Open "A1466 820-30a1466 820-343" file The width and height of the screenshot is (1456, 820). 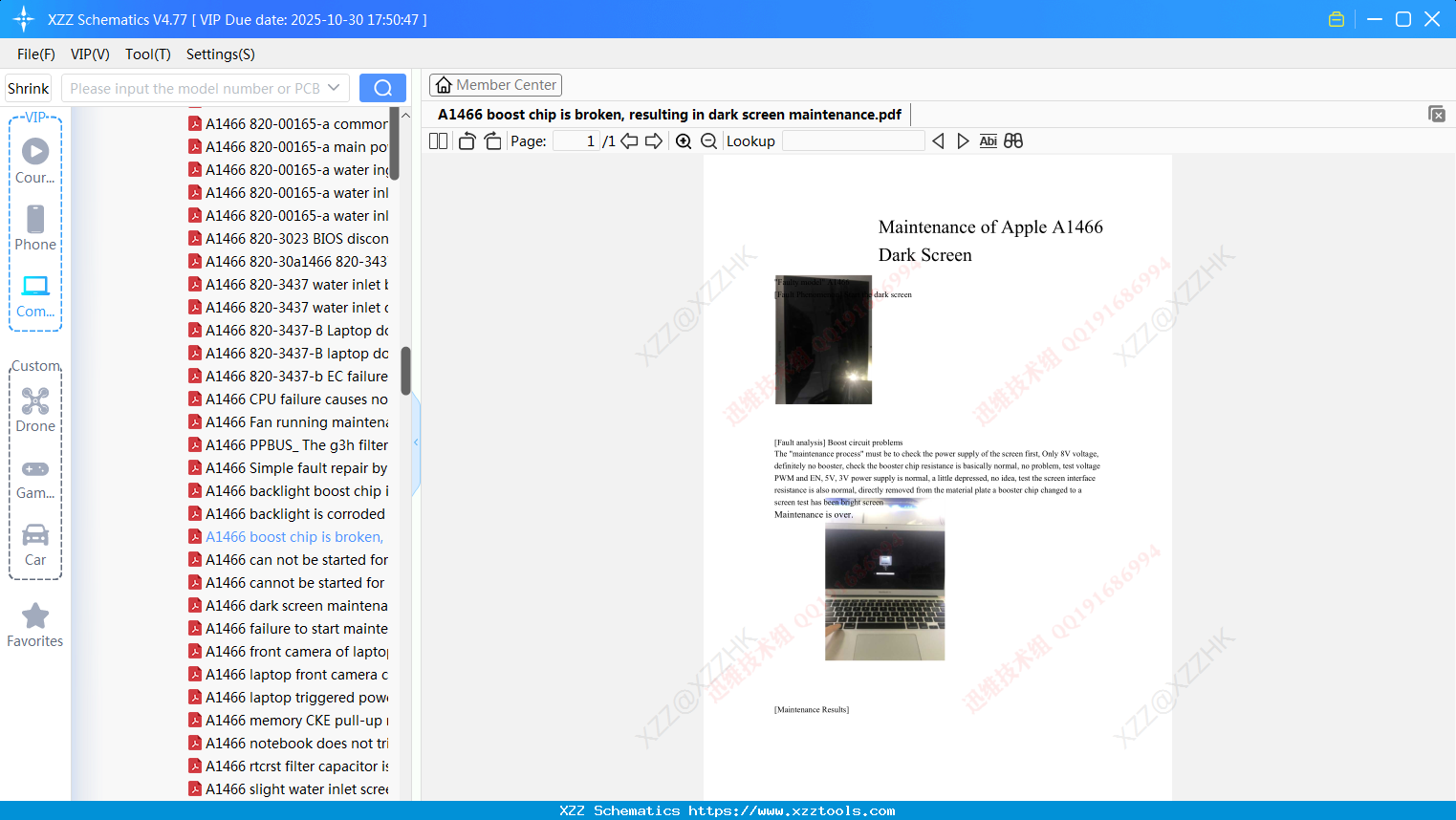[288, 262]
